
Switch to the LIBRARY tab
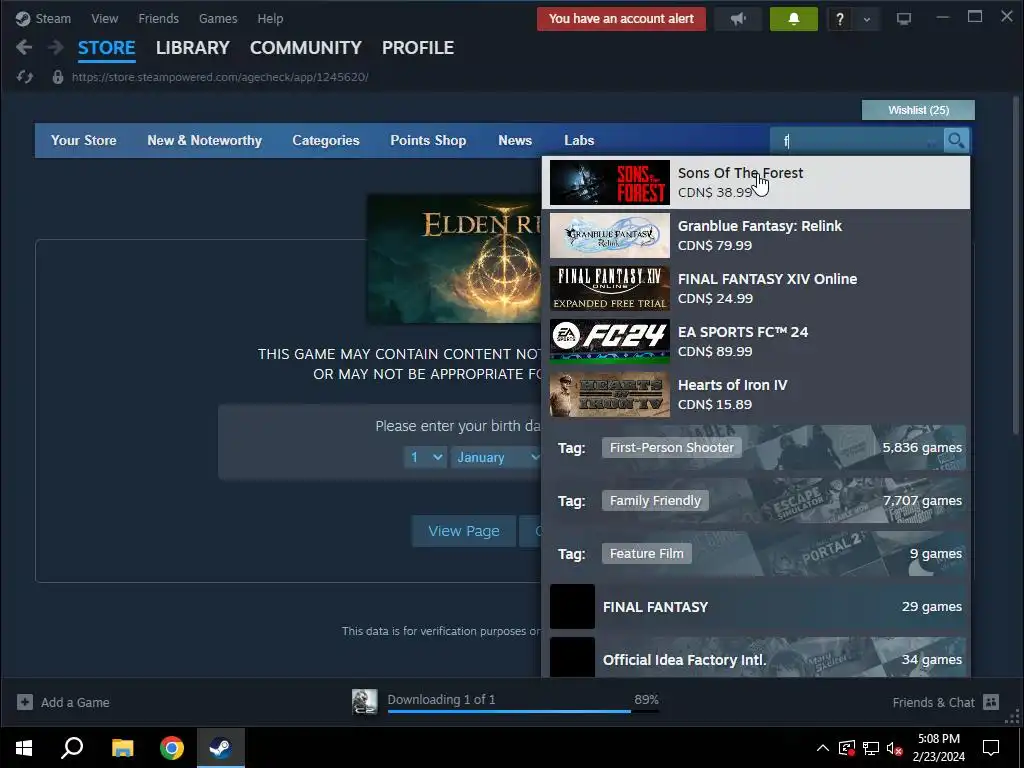click(193, 48)
